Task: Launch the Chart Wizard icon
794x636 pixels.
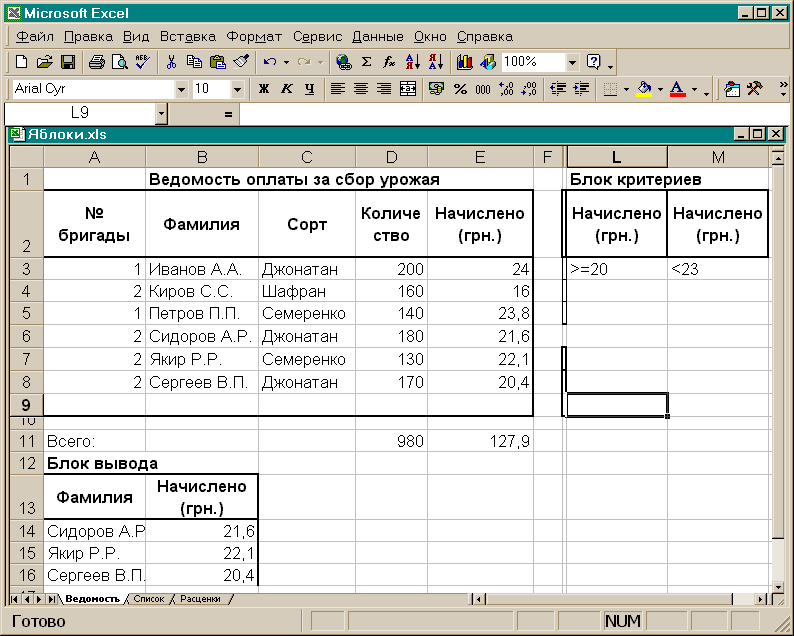Action: [x=464, y=62]
